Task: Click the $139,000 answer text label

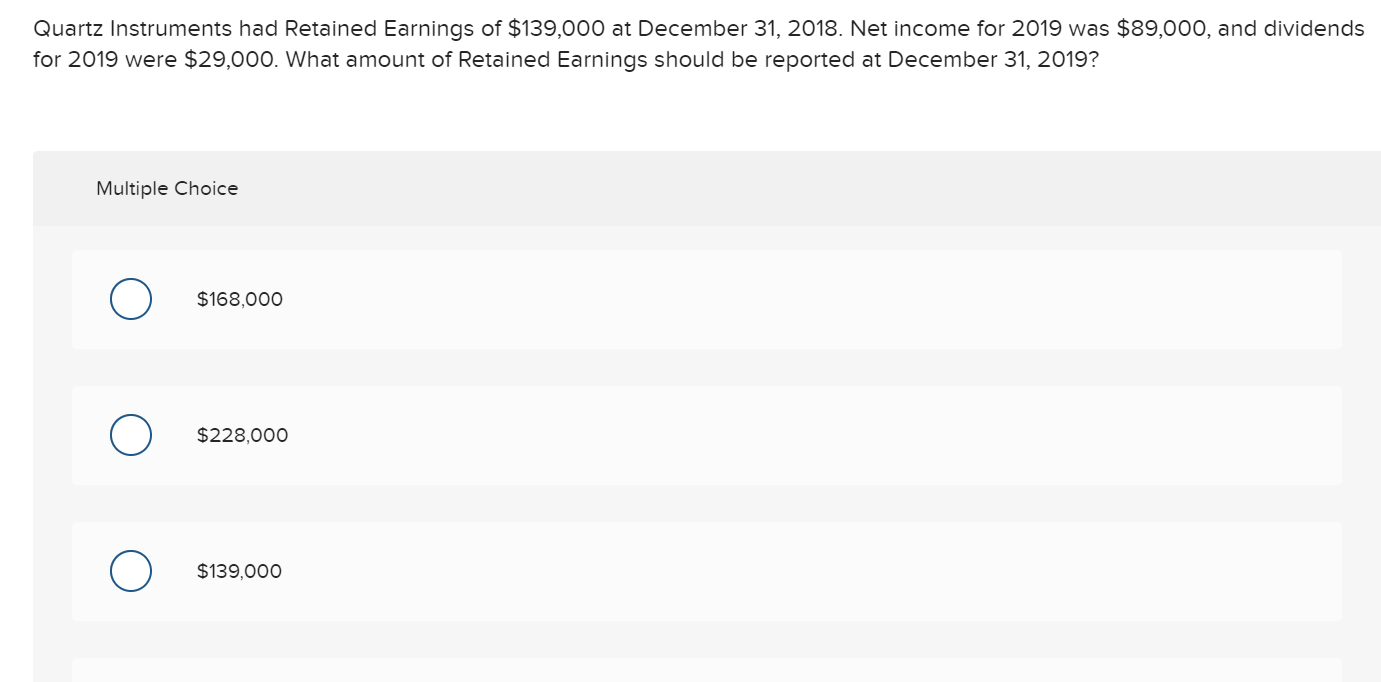Action: click(239, 570)
